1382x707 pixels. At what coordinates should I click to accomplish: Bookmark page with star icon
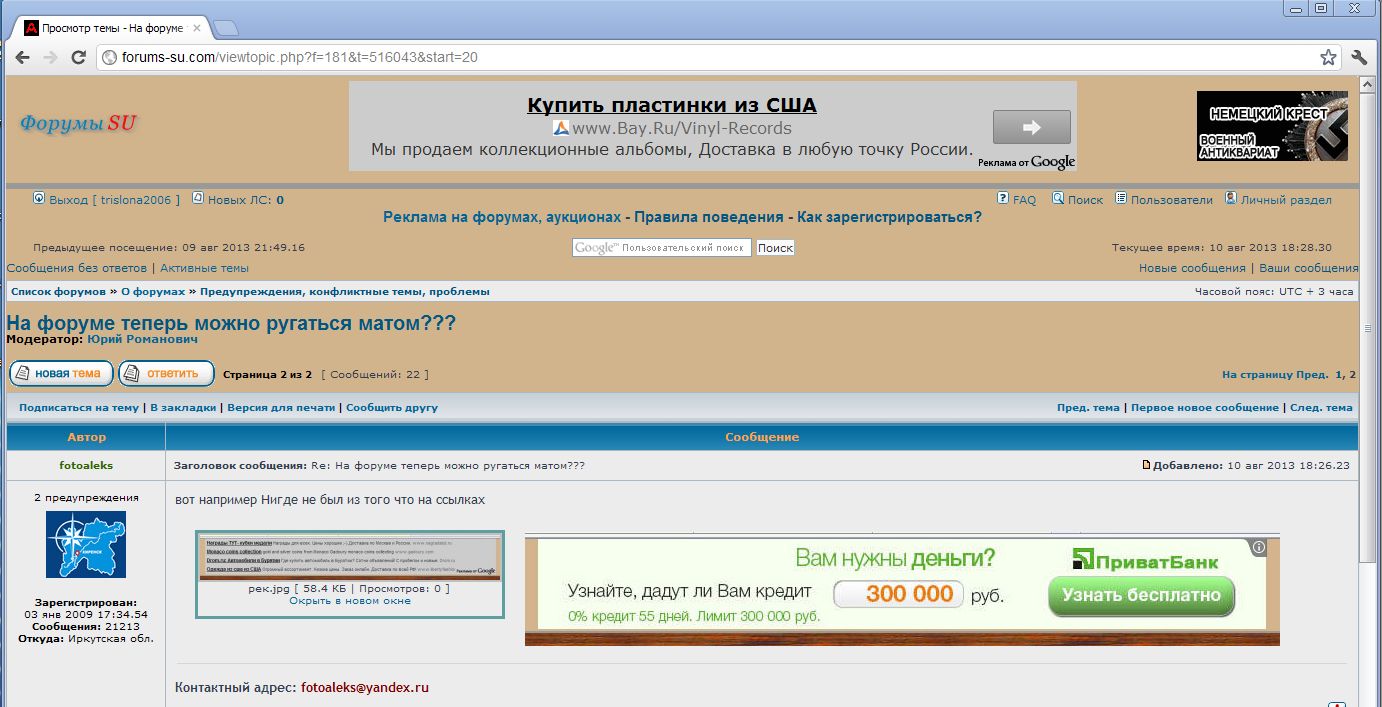coord(1328,57)
